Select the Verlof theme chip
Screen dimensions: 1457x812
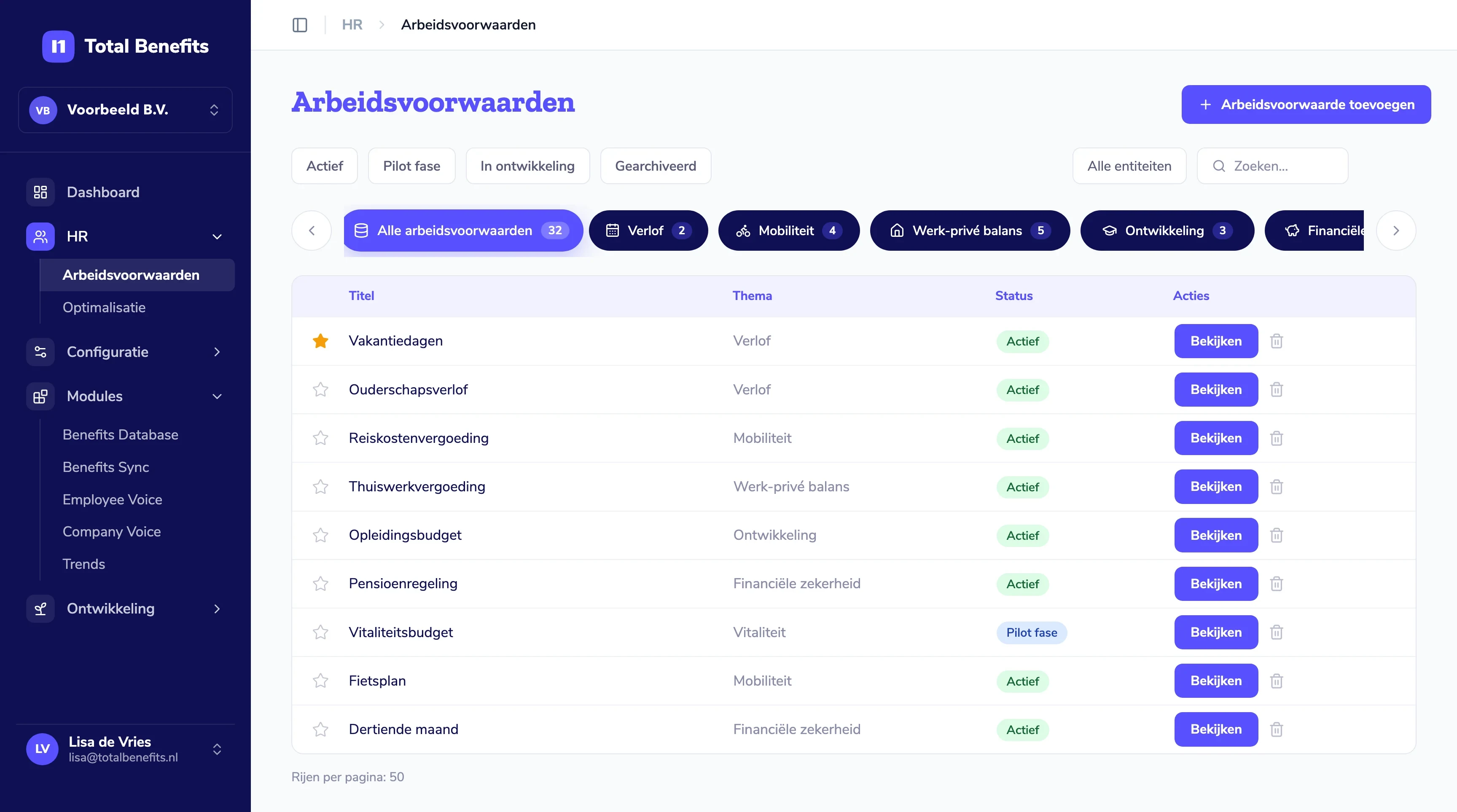(648, 231)
